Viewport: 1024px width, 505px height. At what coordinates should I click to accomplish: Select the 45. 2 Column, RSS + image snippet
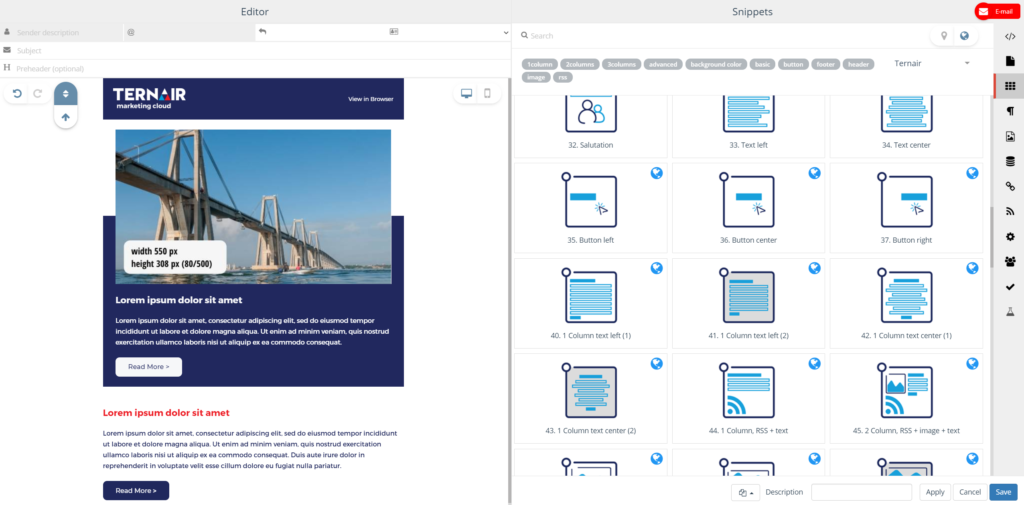pyautogui.click(x=906, y=399)
